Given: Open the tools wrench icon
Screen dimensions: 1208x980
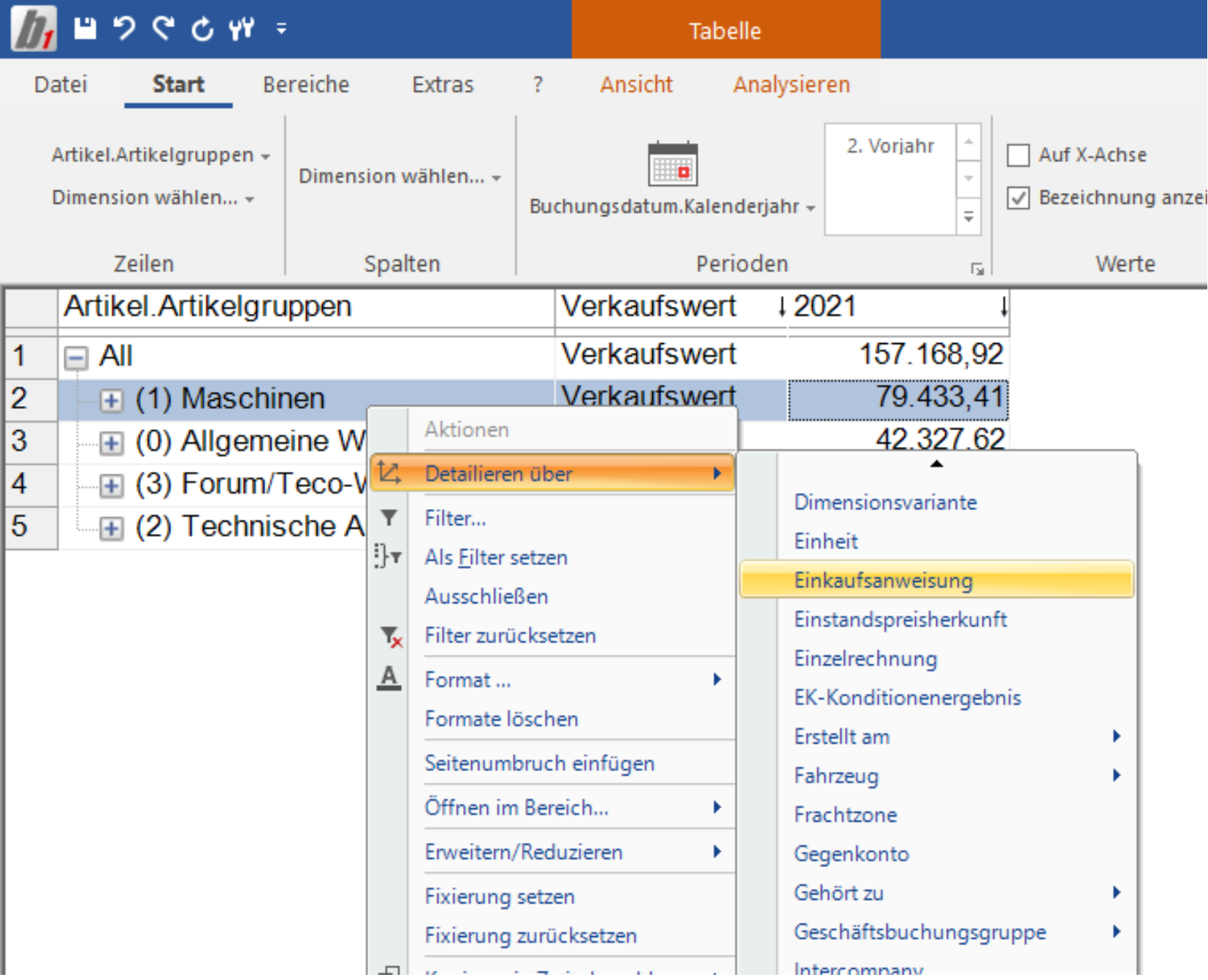Looking at the screenshot, I should tap(242, 28).
